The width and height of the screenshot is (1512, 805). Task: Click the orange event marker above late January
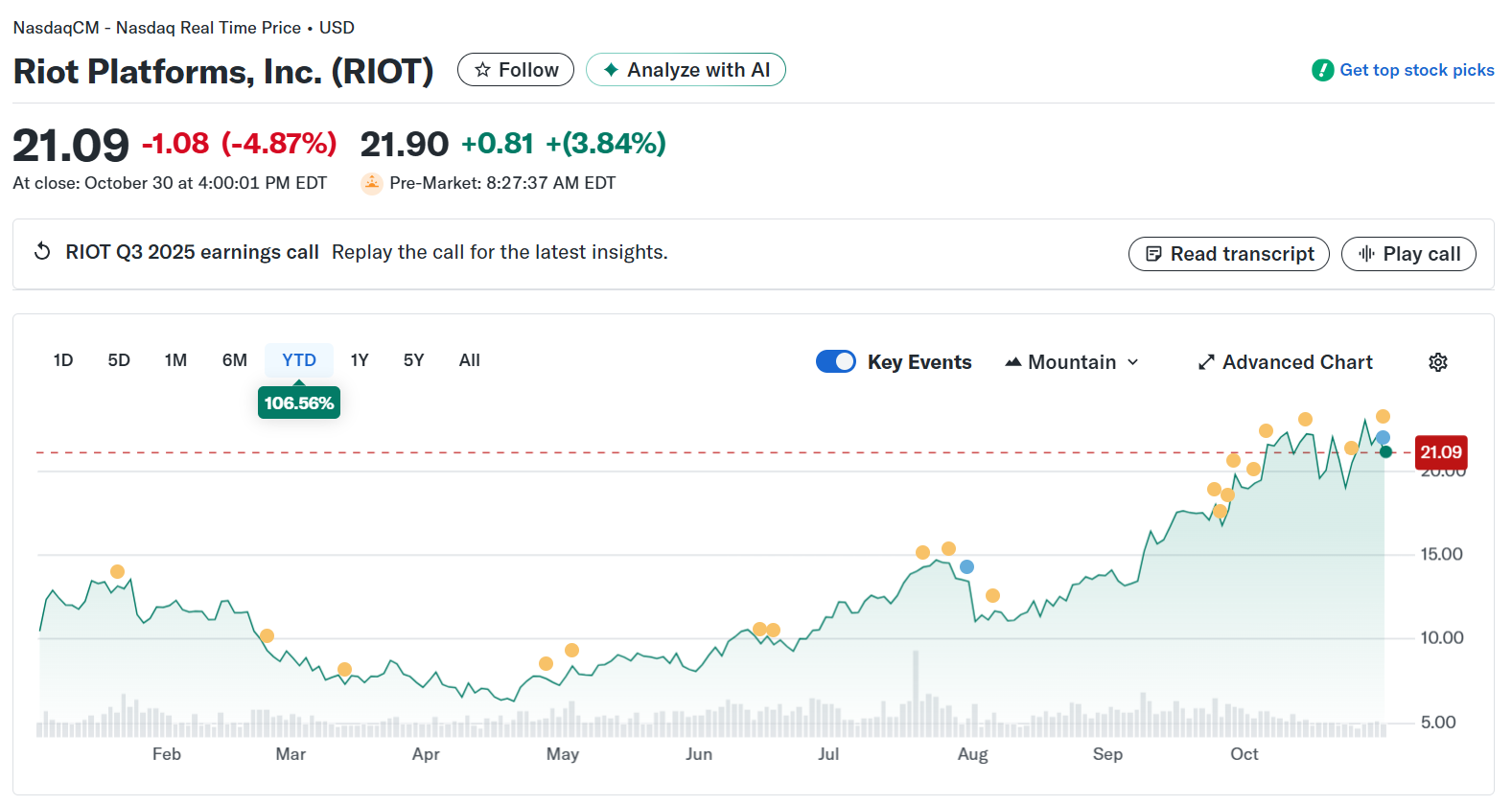tap(117, 572)
